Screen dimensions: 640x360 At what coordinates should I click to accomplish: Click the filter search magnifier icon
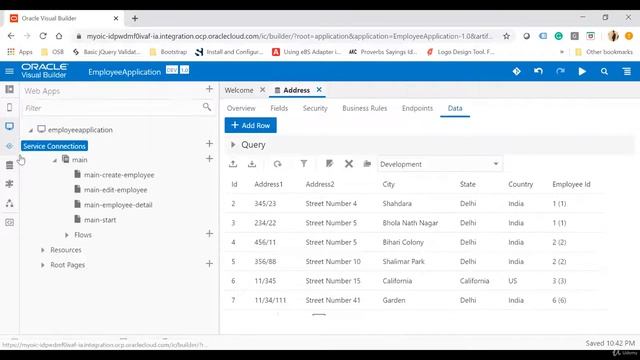[x=207, y=107]
